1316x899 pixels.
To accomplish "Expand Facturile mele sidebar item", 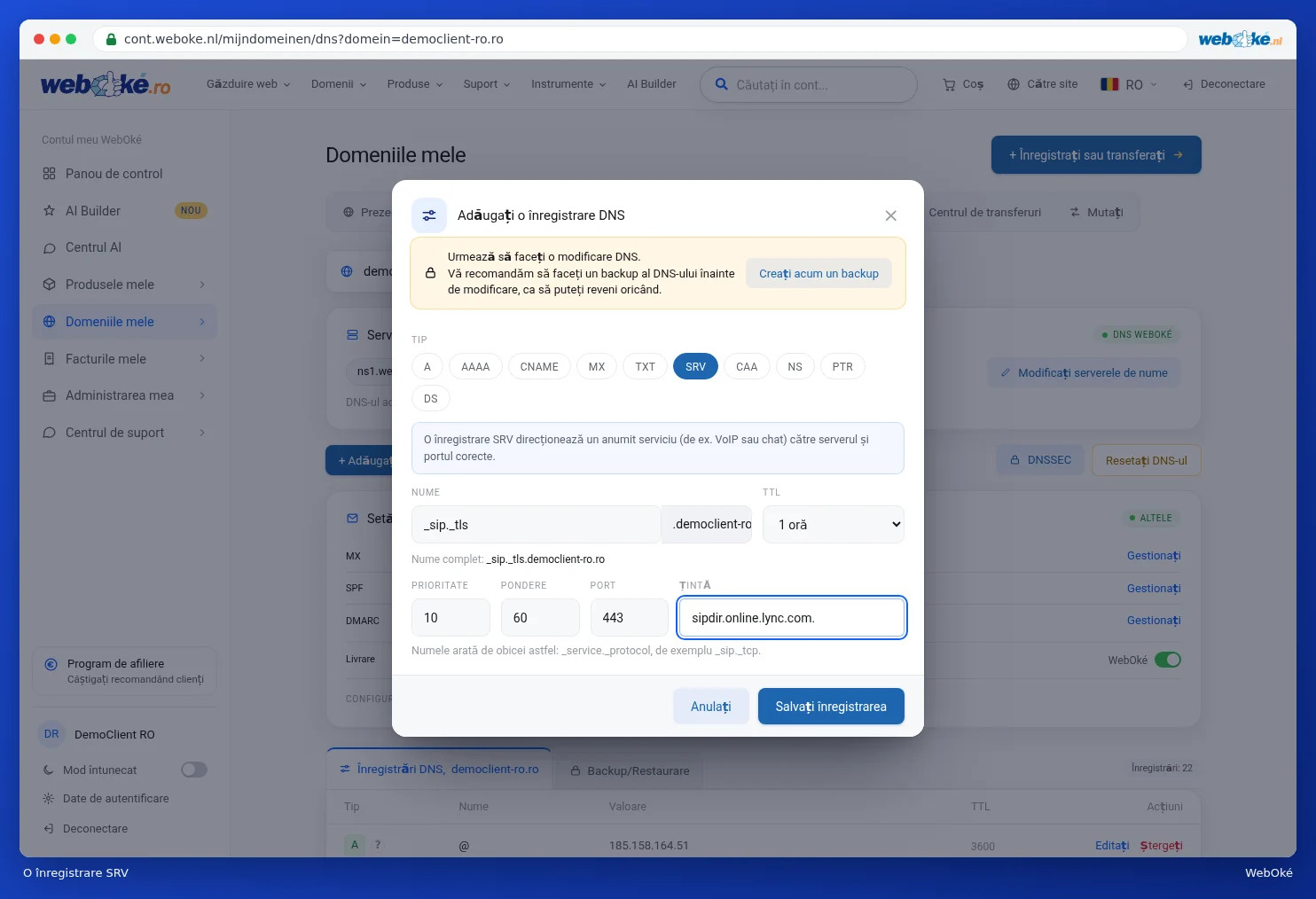I will coord(124,359).
